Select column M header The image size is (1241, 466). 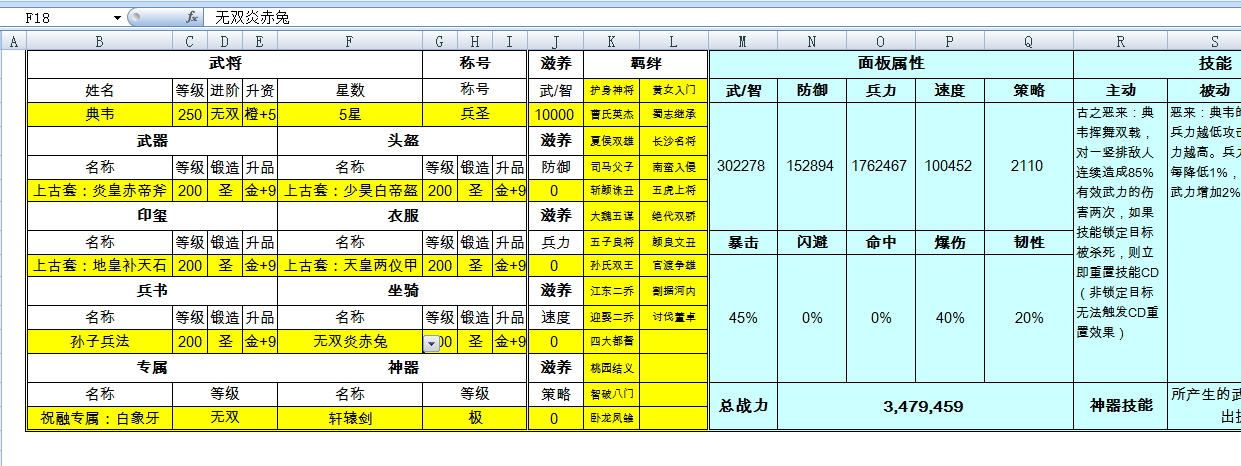(743, 41)
